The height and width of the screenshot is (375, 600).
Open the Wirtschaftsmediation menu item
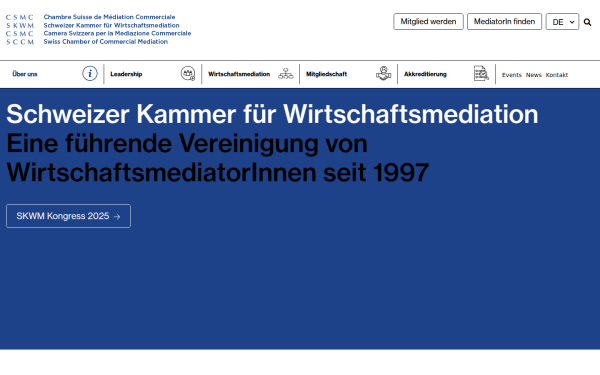coord(239,74)
